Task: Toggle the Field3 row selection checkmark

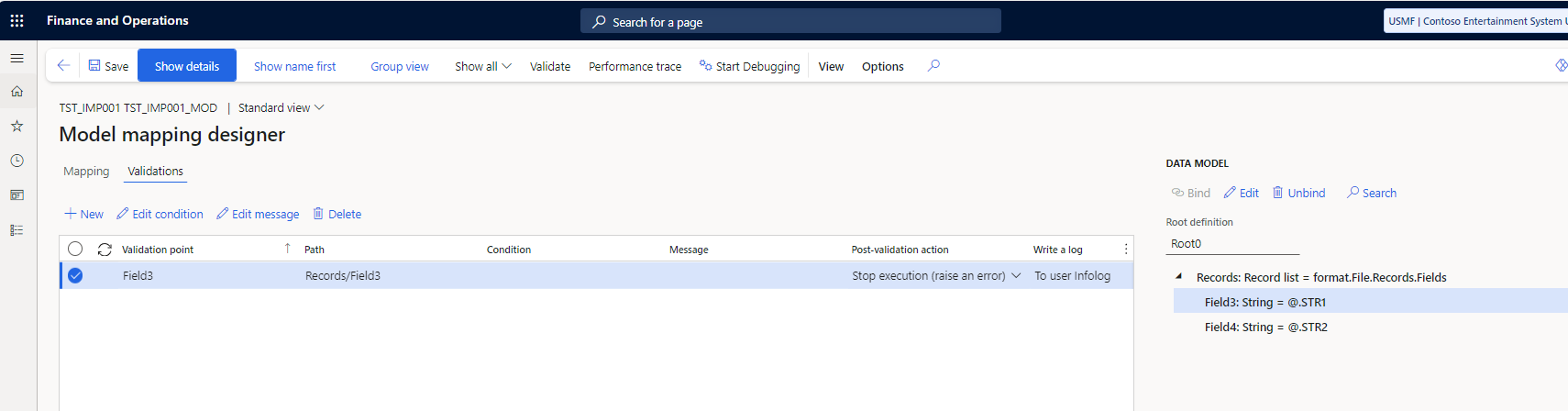Action: pos(75,275)
